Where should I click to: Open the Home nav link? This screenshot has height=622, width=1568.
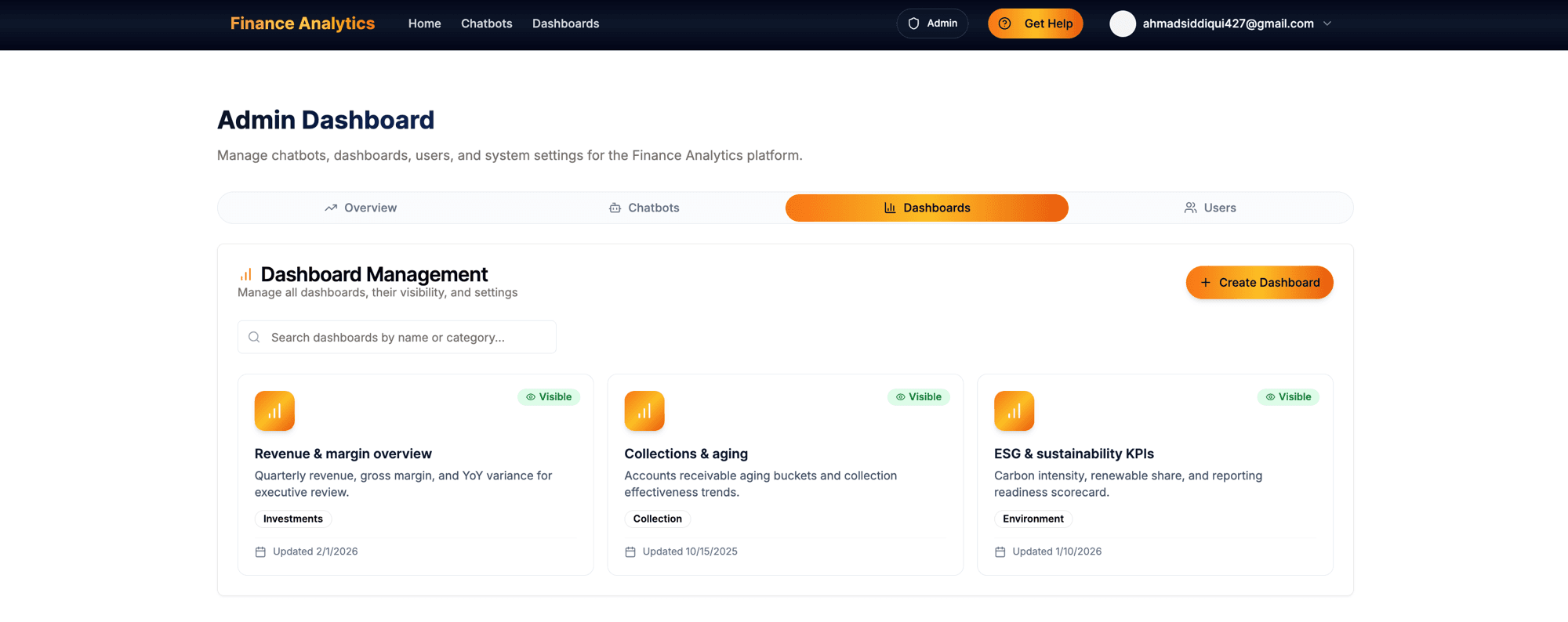[x=424, y=24]
